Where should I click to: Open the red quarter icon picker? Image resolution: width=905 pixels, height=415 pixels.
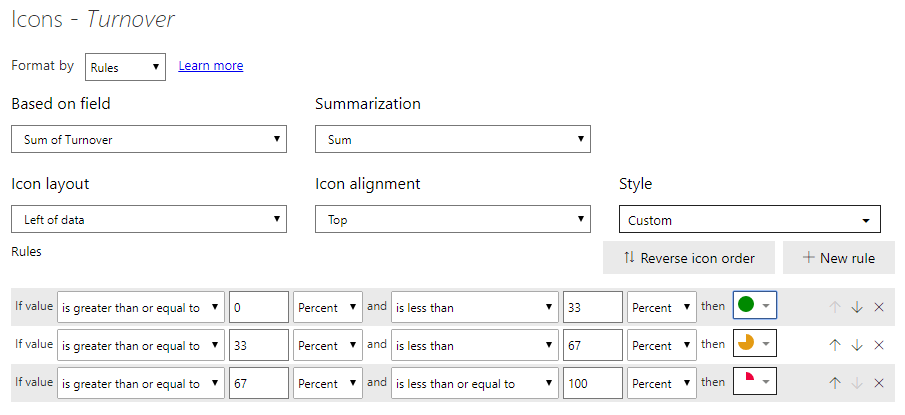point(755,382)
